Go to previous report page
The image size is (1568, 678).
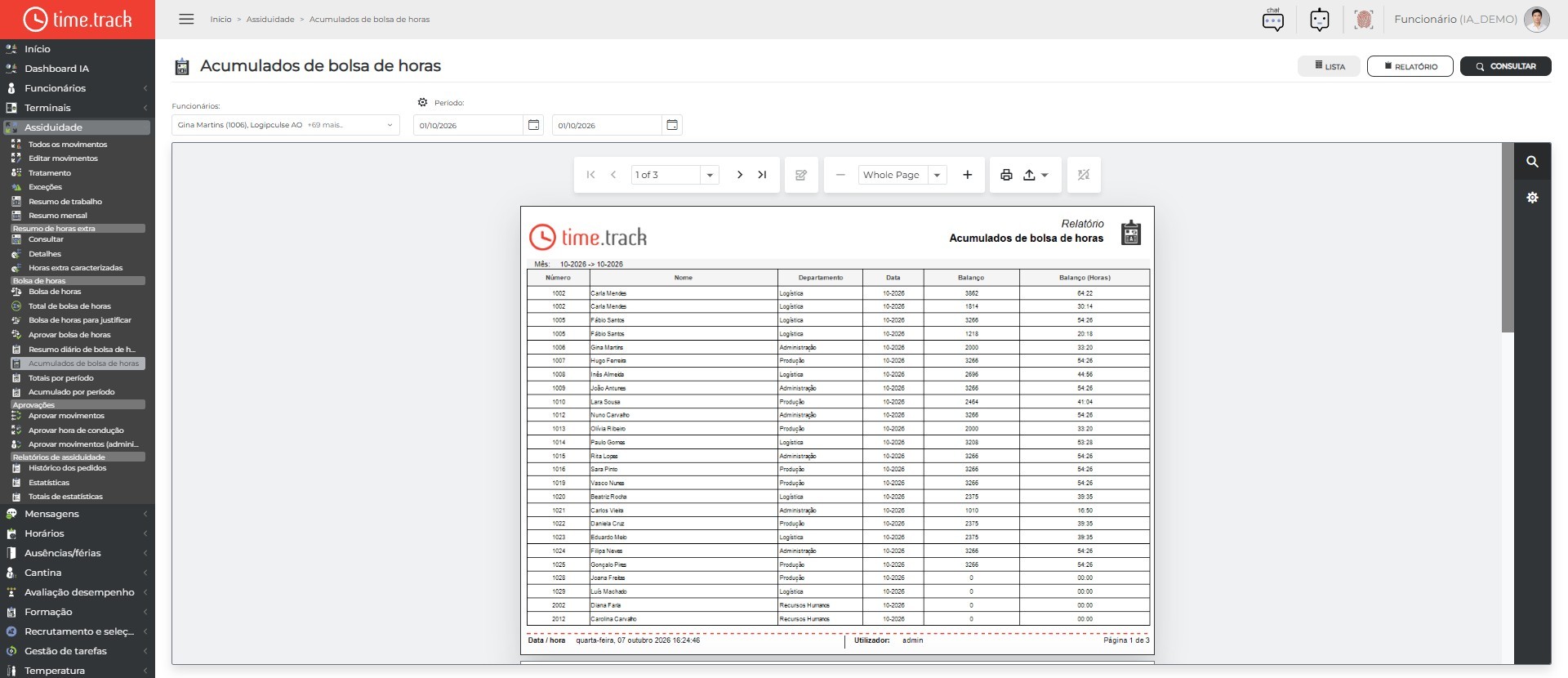[x=613, y=175]
